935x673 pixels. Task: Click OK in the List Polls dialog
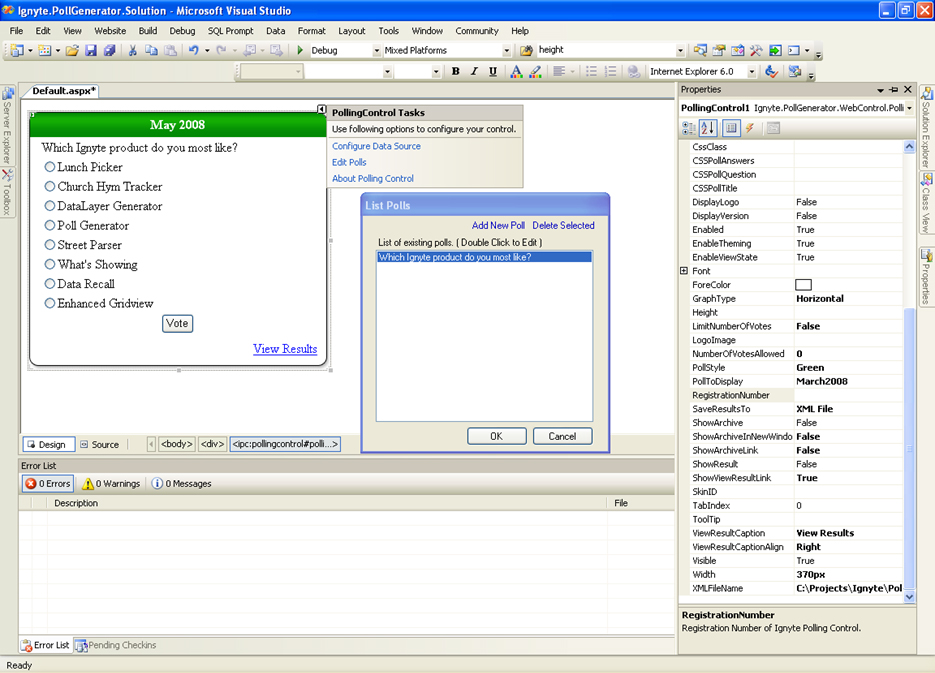[x=497, y=436]
